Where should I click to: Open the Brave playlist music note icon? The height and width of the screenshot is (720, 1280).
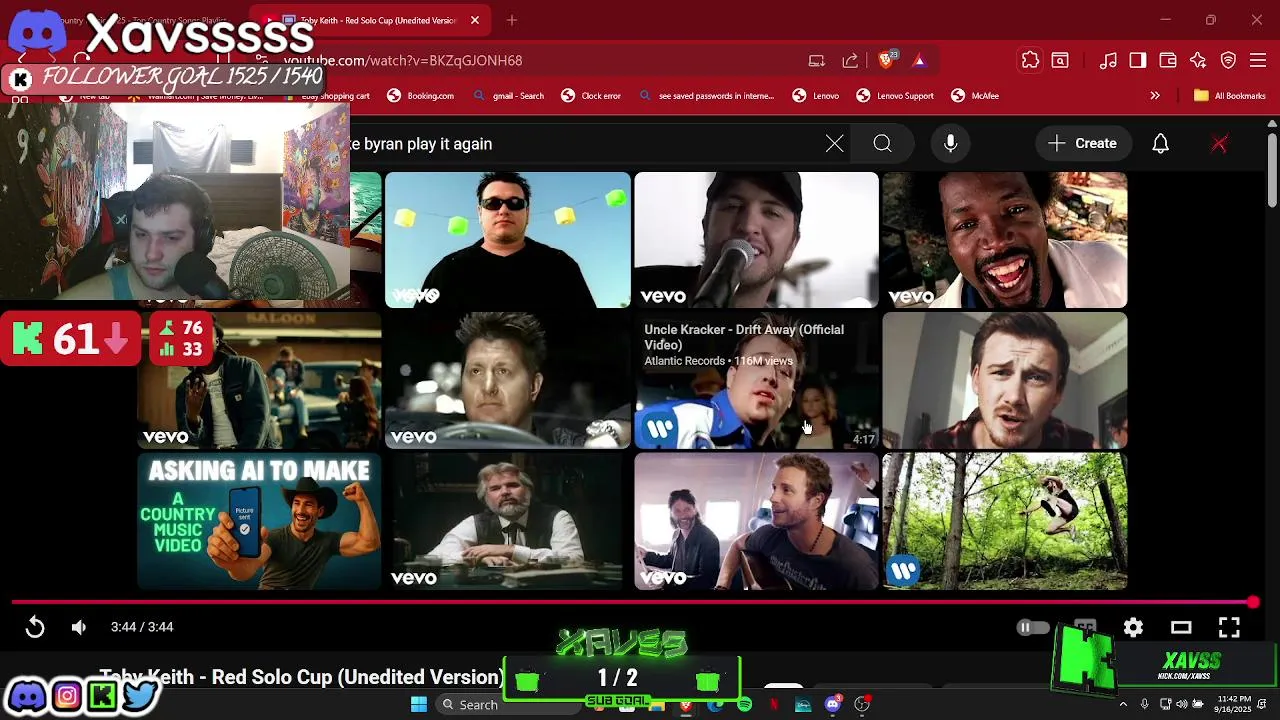click(x=1108, y=60)
